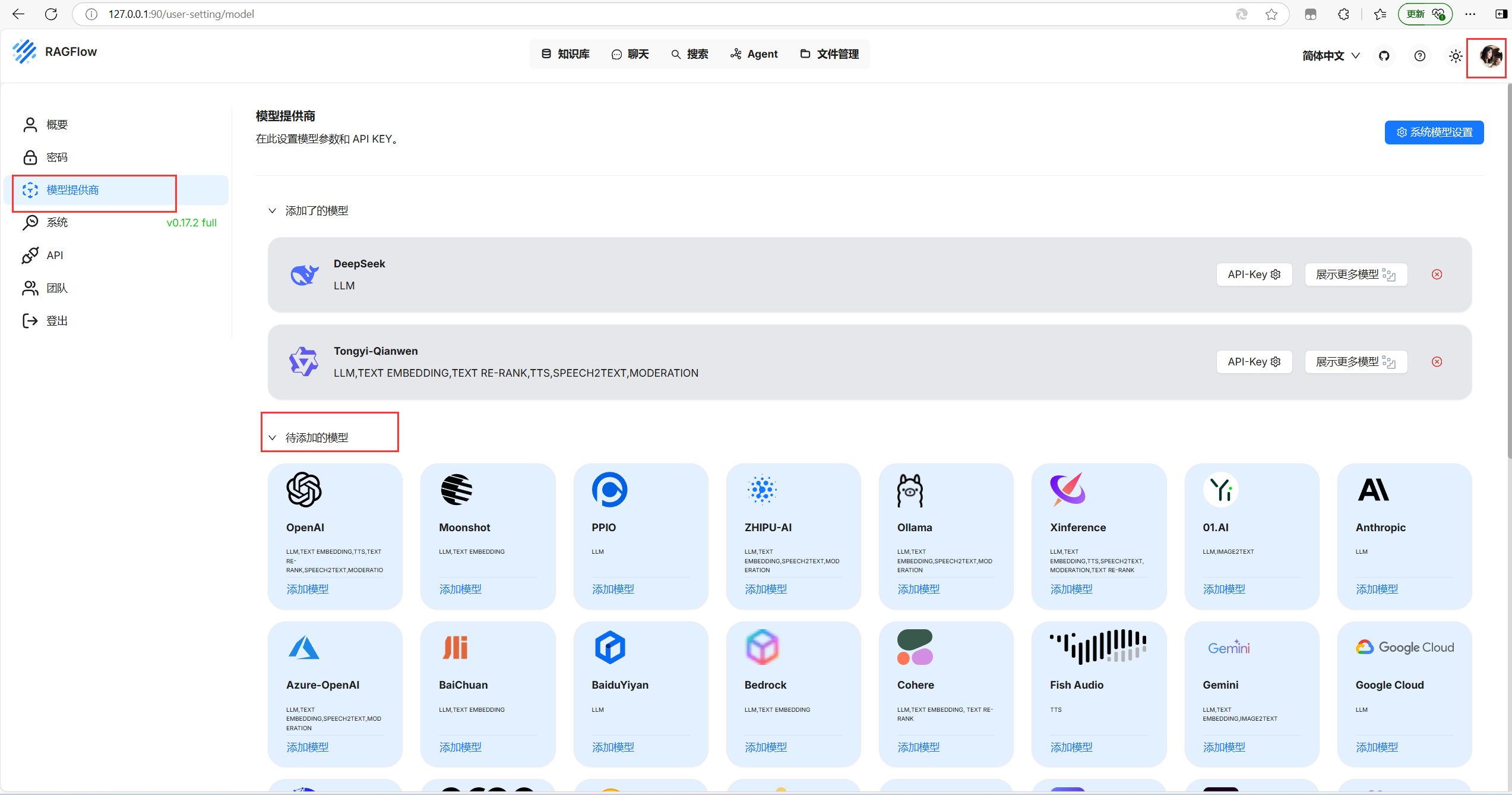Click the Ollama llama icon
This screenshot has width=1512, height=795.
[910, 490]
